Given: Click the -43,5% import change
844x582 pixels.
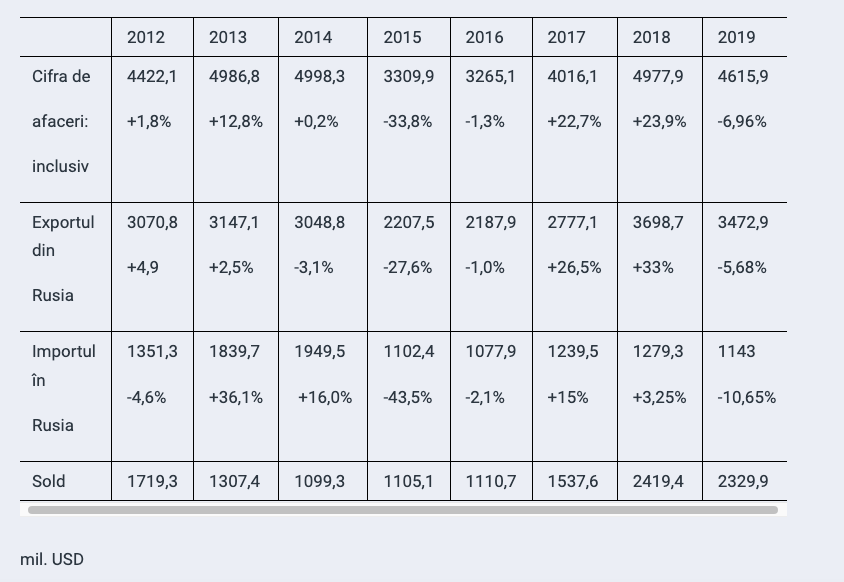Looking at the screenshot, I should coord(408,397).
